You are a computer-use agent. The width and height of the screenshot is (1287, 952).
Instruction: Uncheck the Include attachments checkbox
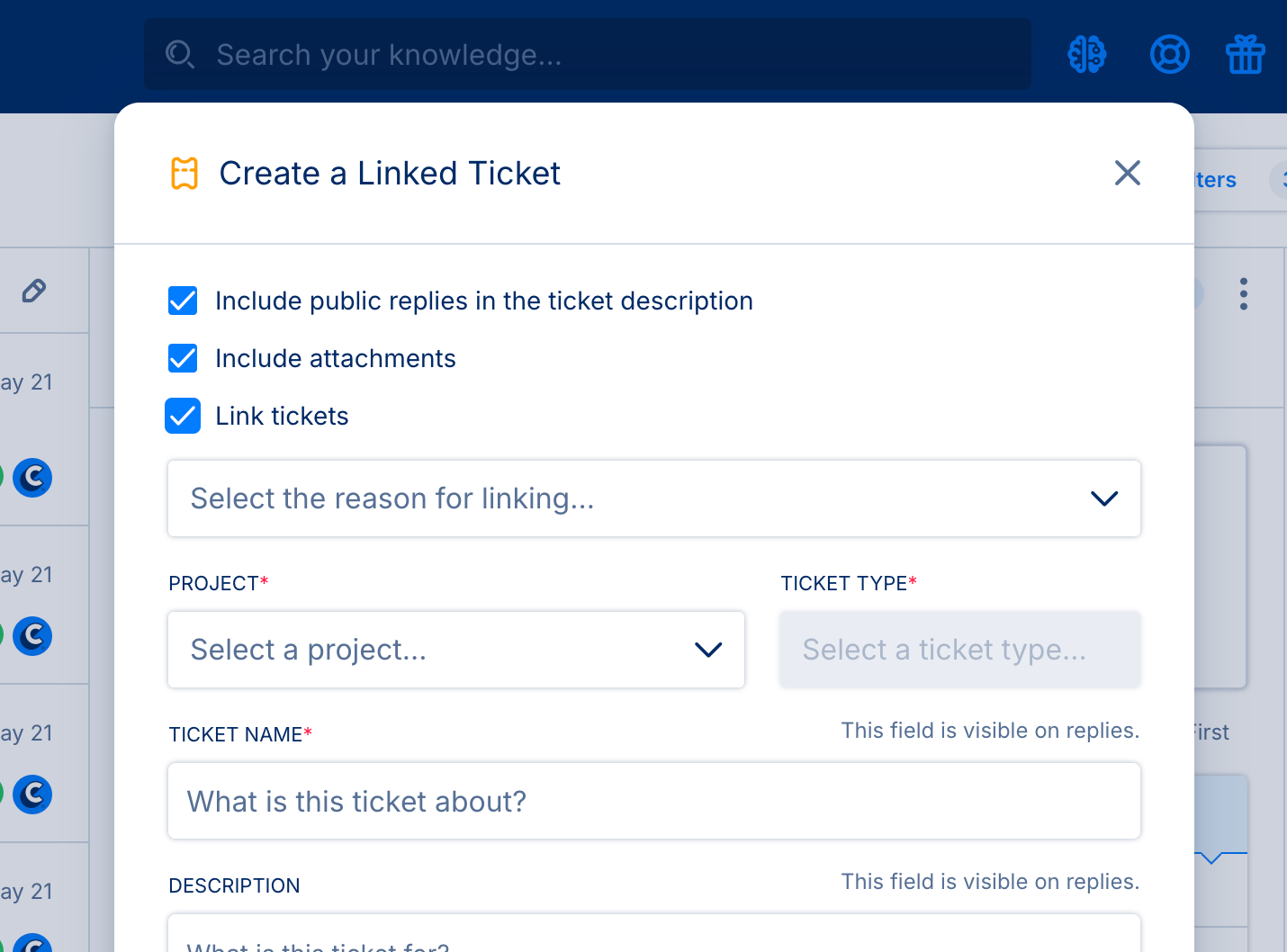pos(183,358)
